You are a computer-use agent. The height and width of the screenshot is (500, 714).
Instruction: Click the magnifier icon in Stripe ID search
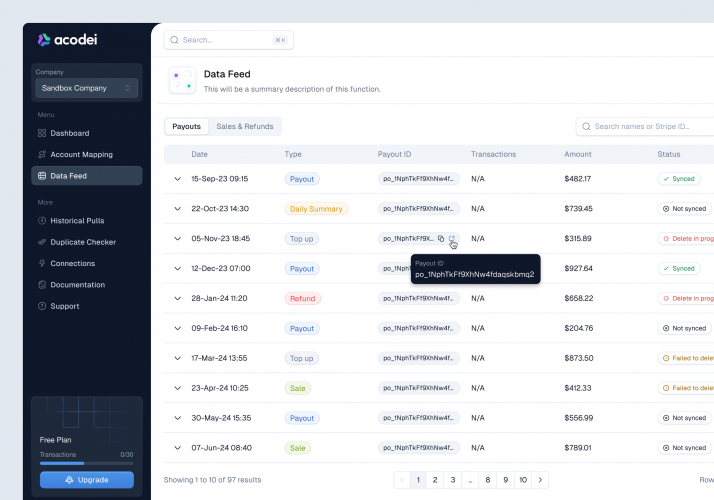click(586, 127)
